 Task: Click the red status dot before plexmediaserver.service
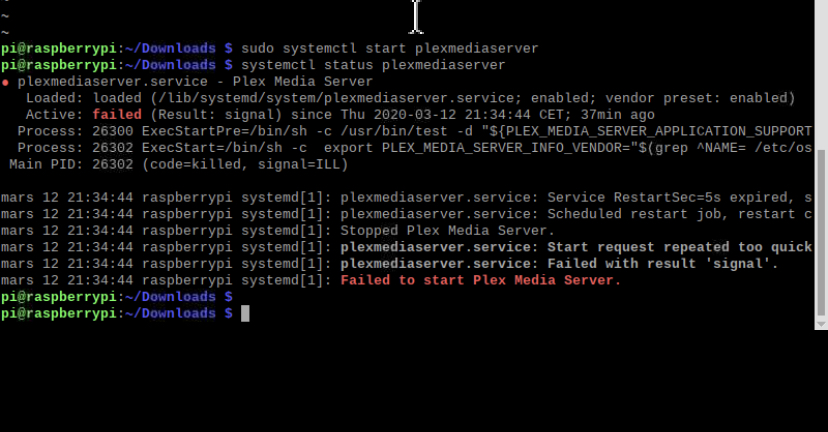point(5,82)
